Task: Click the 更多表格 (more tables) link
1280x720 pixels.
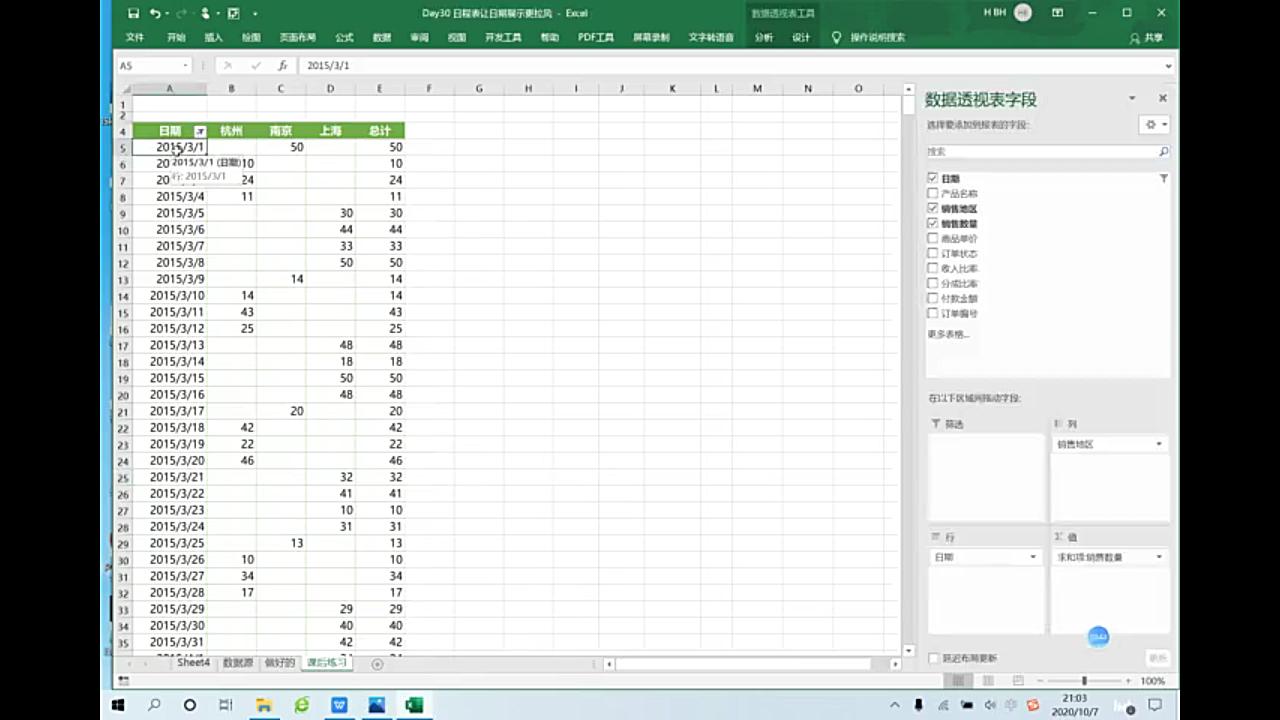Action: coord(948,334)
